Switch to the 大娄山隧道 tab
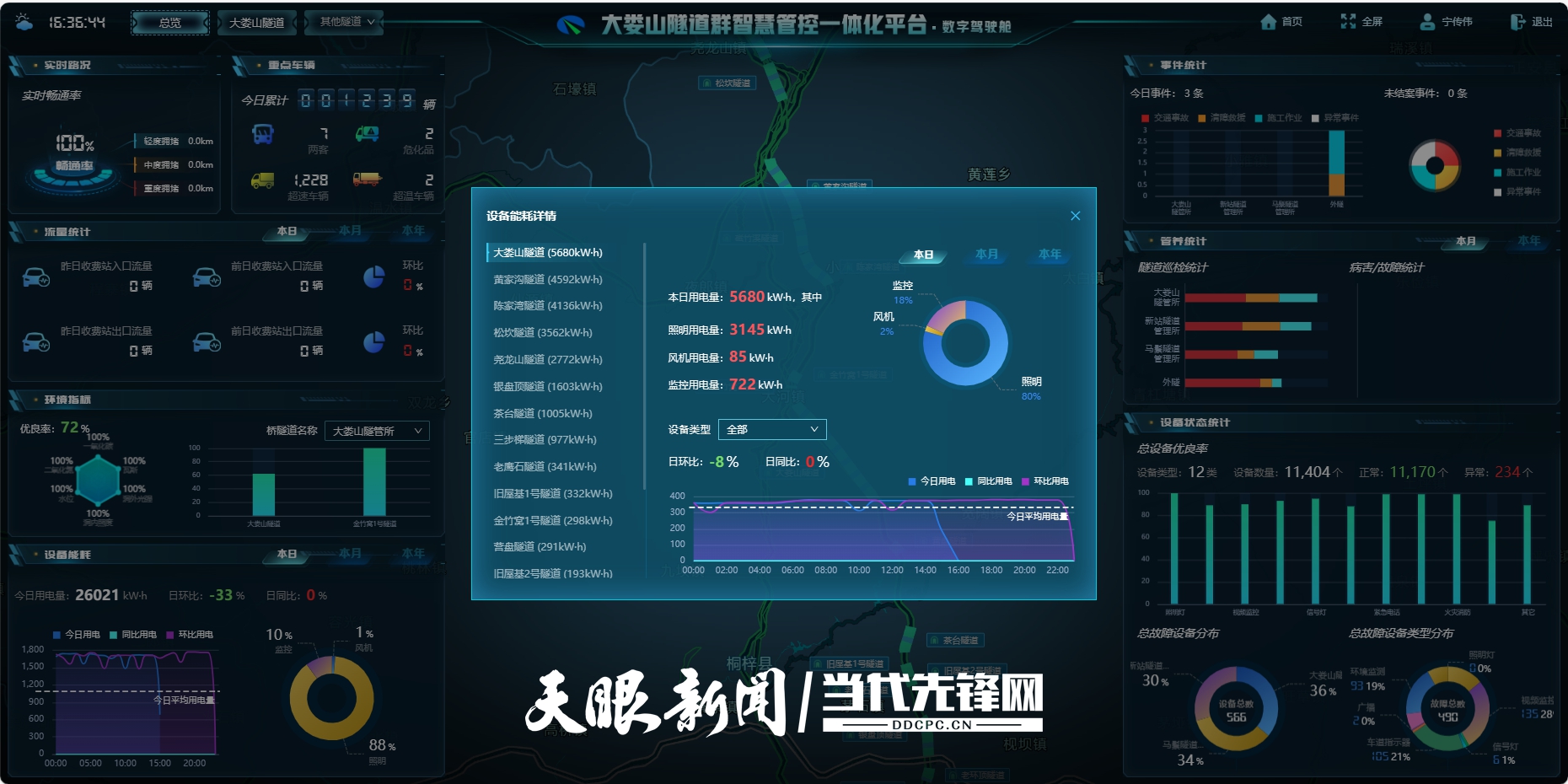 pos(257,23)
